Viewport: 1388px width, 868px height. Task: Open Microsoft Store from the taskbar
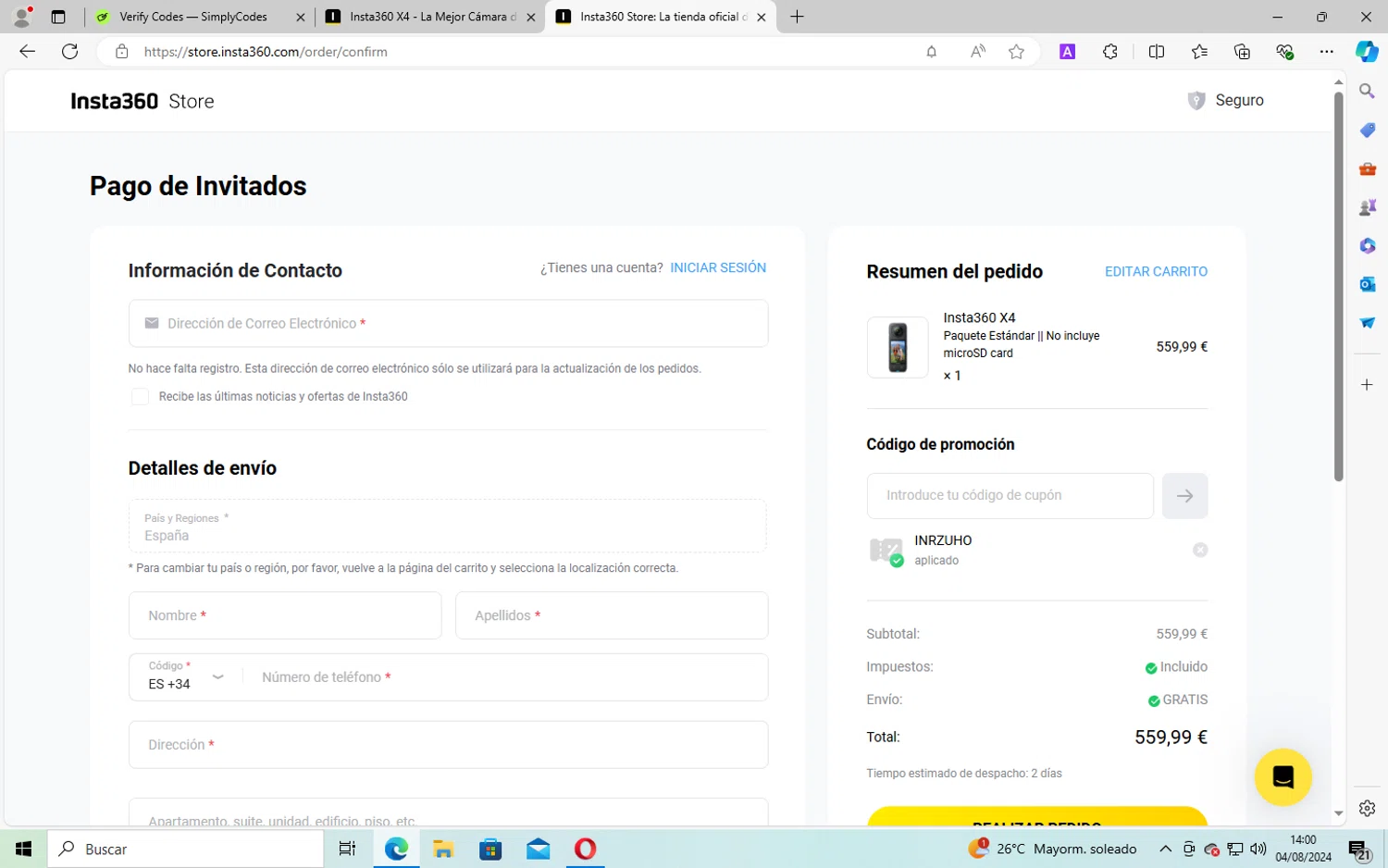pyautogui.click(x=490, y=849)
